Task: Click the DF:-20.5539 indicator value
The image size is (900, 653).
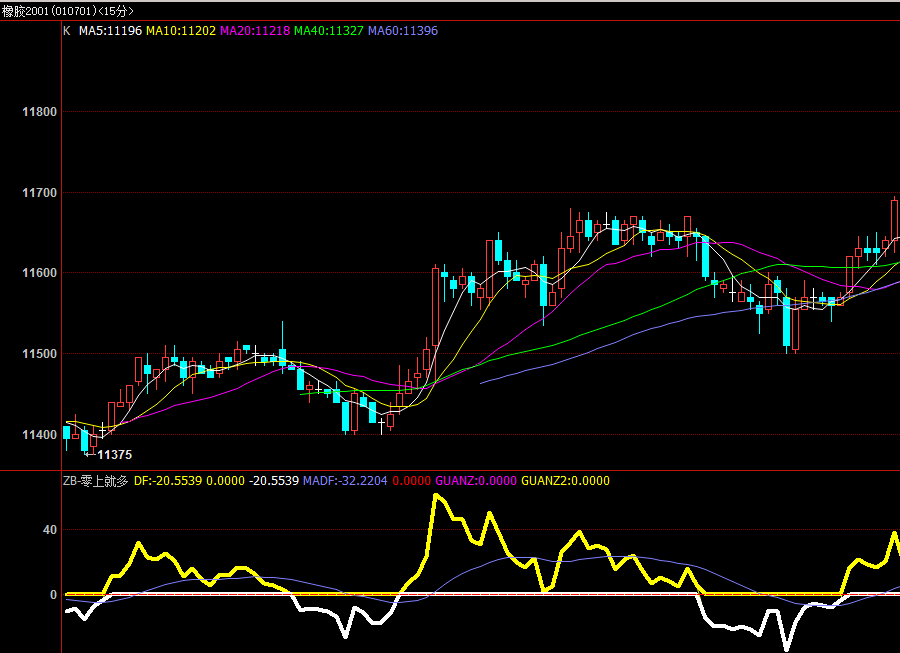Action: coord(168,481)
